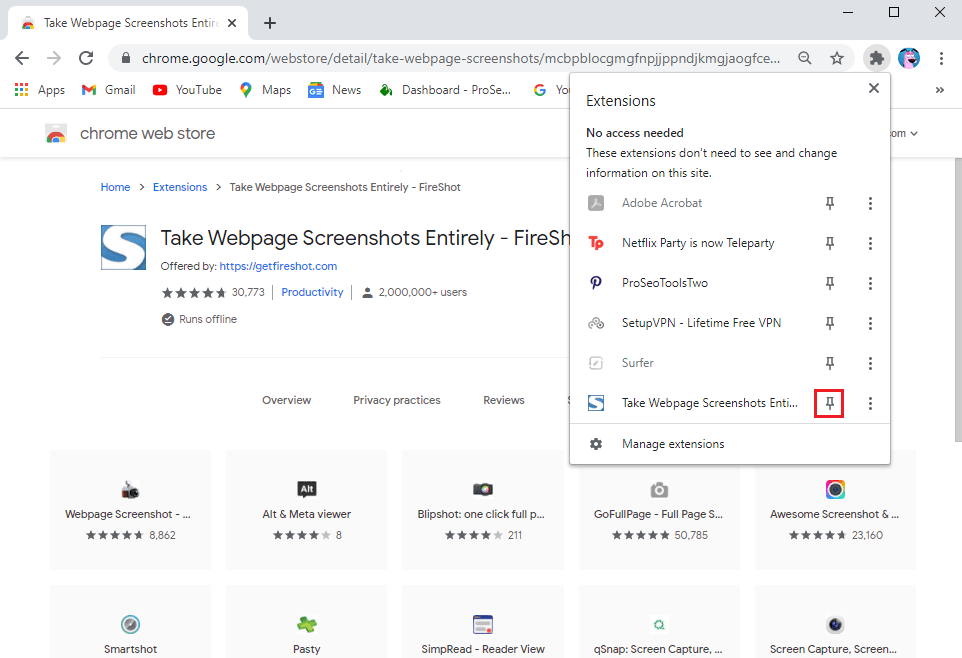
Task: Click the zoom magnifier icon in address bar
Action: coord(805,59)
